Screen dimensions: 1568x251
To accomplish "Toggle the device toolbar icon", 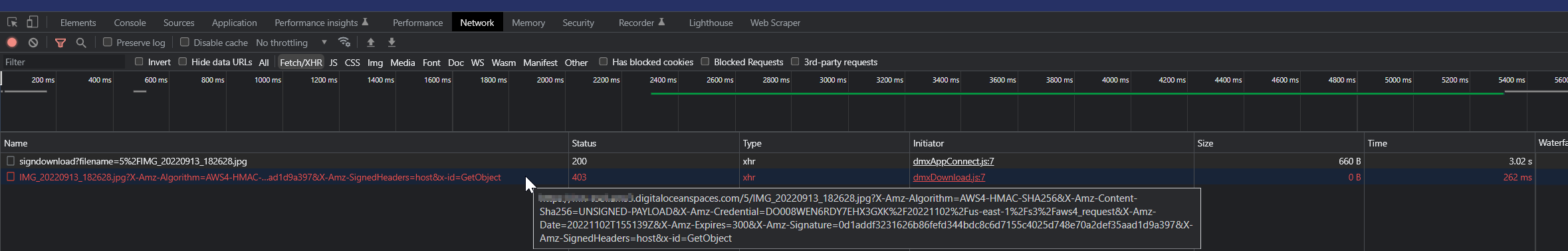I will [x=32, y=23].
